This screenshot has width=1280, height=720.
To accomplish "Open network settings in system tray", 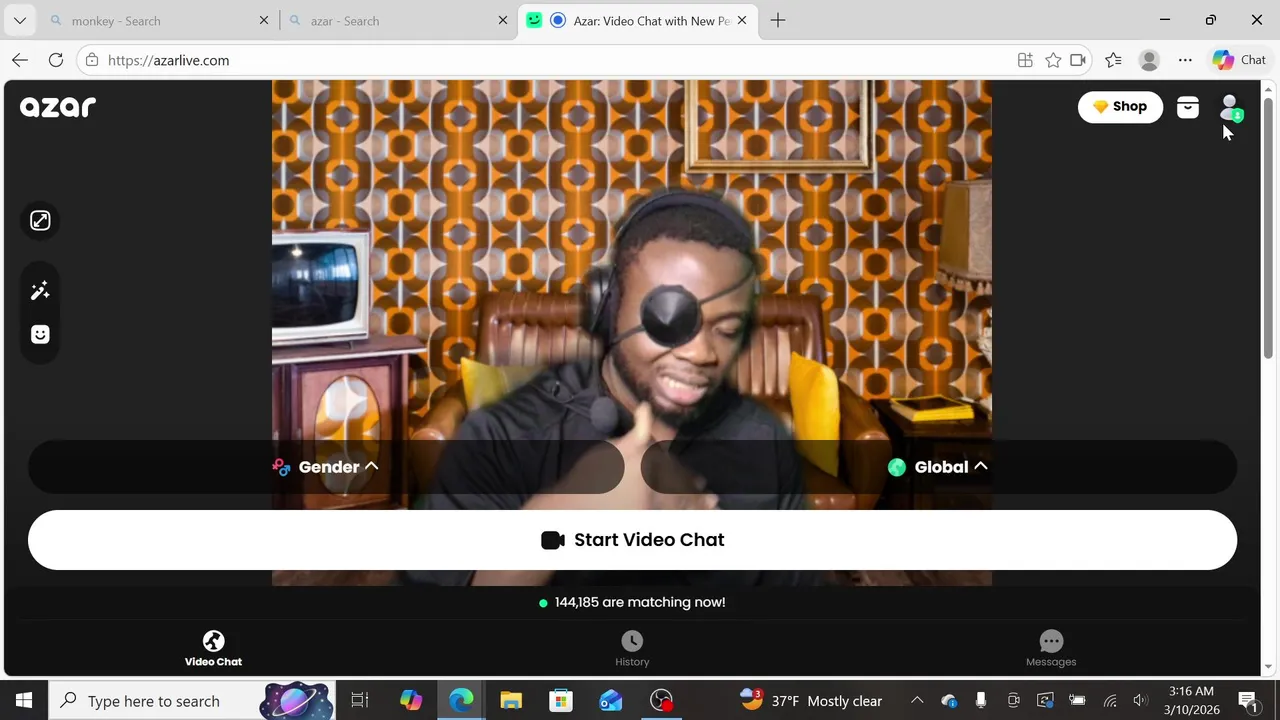I will [x=1110, y=700].
